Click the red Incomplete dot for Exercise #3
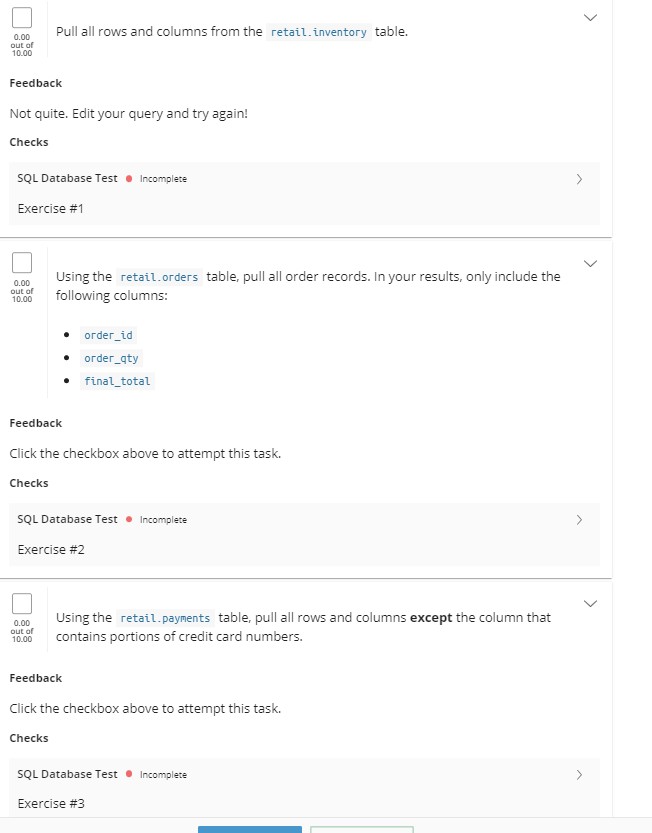 [130, 774]
